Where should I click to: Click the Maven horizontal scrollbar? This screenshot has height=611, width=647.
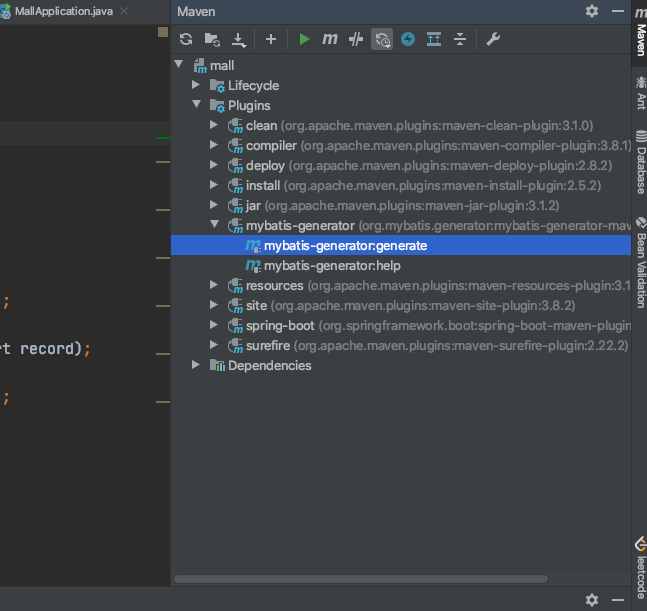tap(361, 579)
